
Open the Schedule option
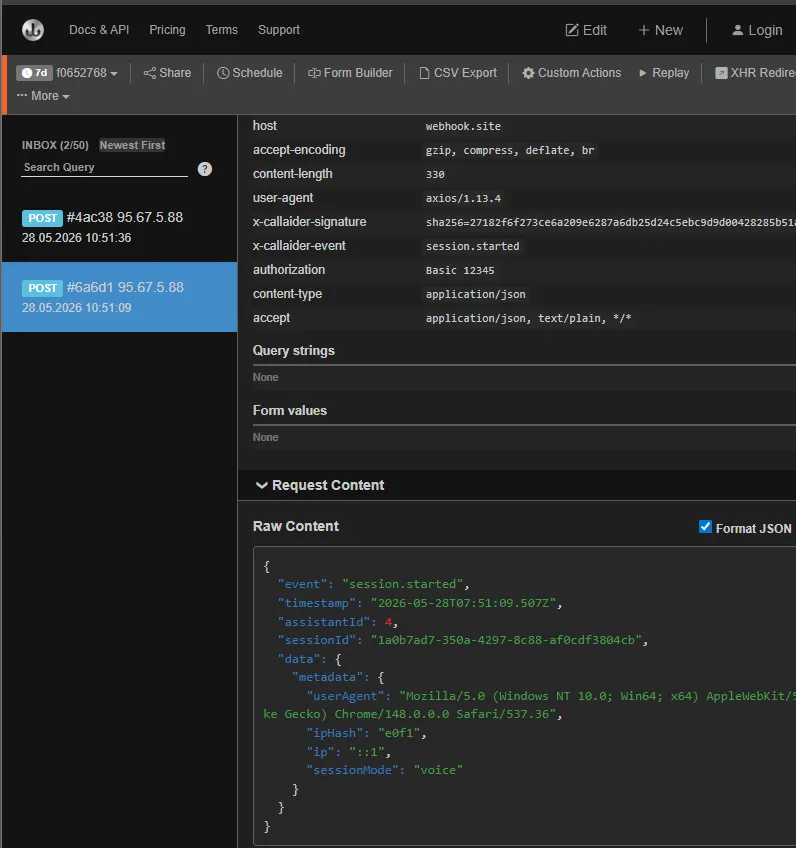(x=249, y=73)
